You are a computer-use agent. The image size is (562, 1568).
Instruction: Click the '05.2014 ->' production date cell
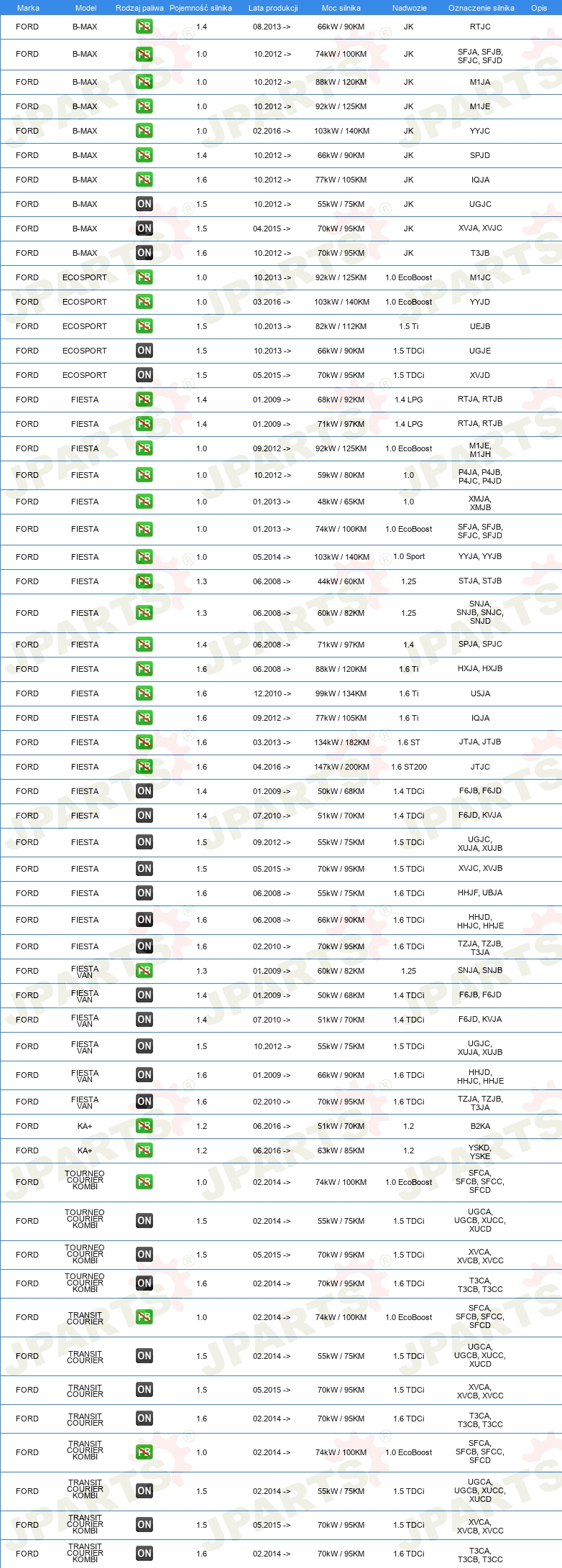(x=272, y=557)
